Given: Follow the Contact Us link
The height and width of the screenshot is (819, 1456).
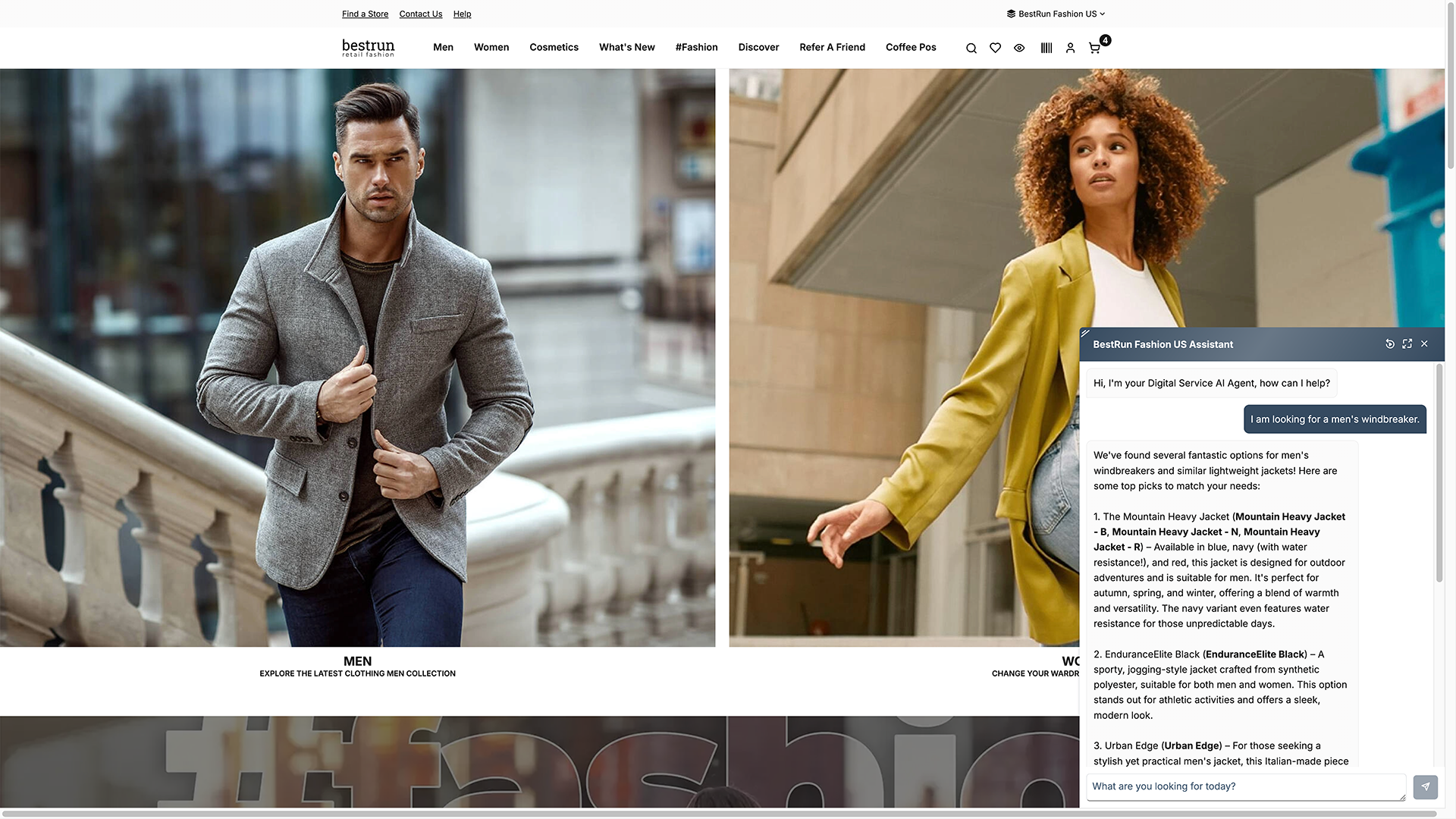Looking at the screenshot, I should click(x=420, y=14).
